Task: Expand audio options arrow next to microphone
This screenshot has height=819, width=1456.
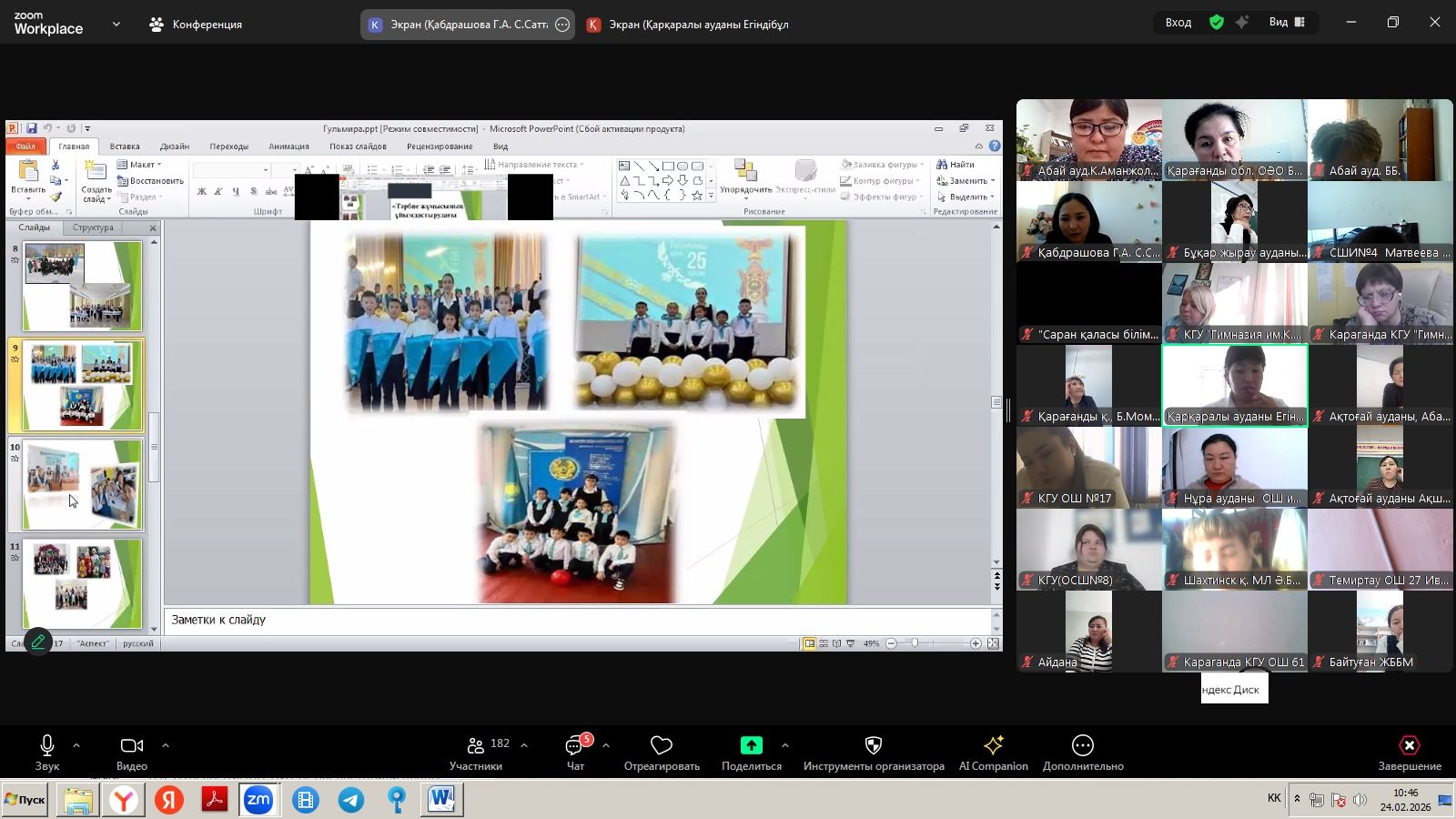Action: 76,745
